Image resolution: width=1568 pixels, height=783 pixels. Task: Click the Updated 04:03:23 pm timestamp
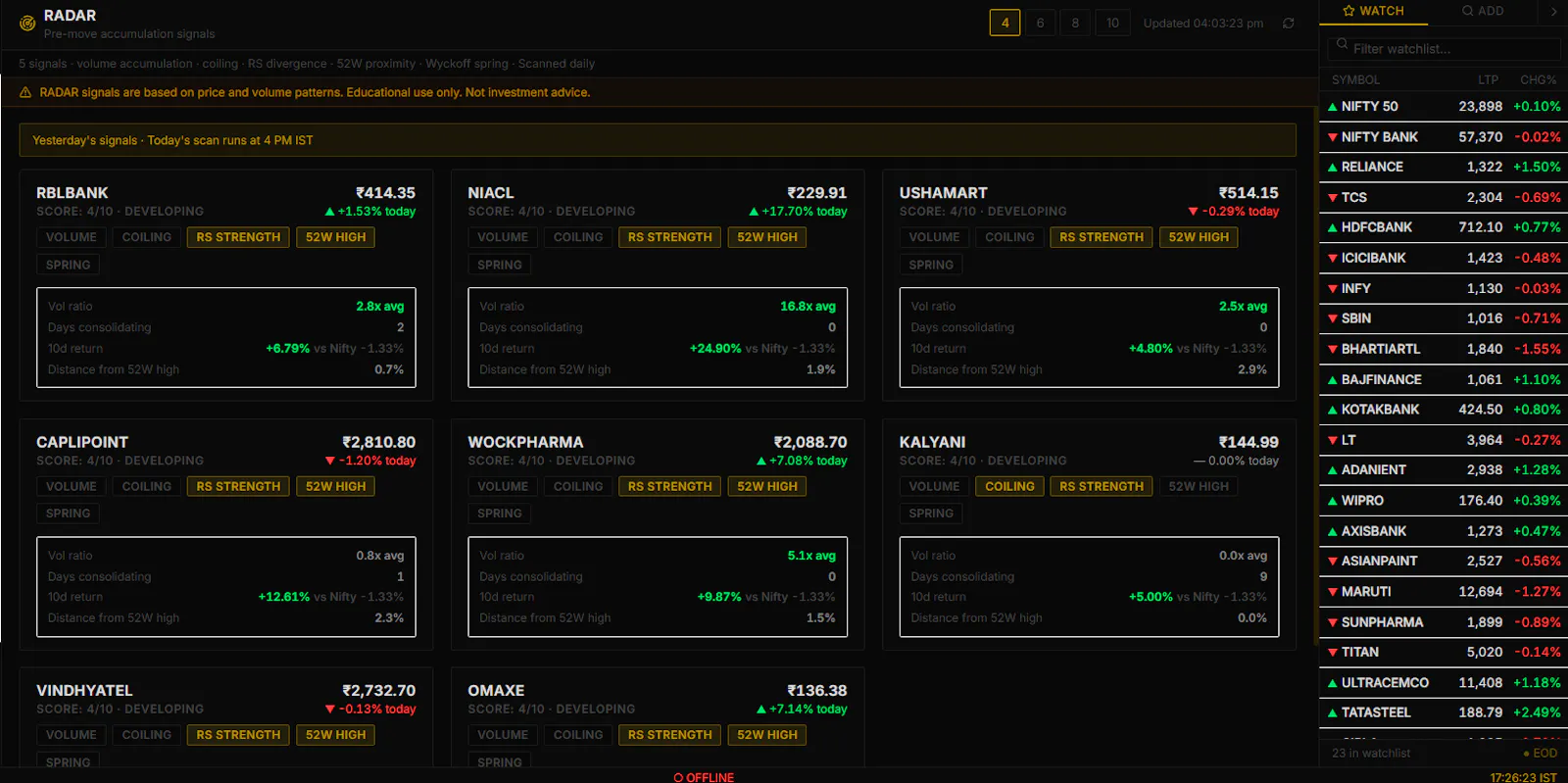coord(1203,23)
